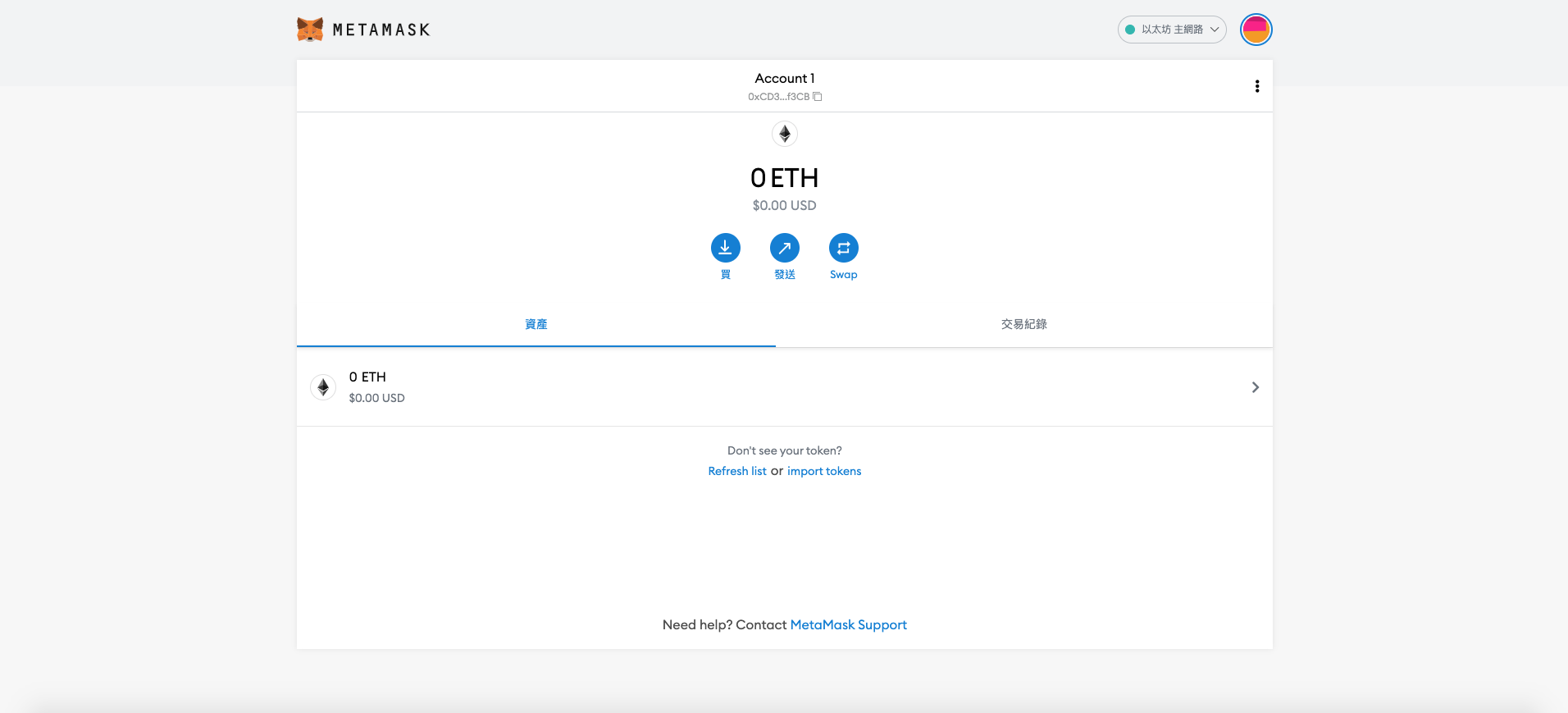Click the "Don't see your token?" text
This screenshot has height=713, width=1568.
pyautogui.click(x=785, y=450)
